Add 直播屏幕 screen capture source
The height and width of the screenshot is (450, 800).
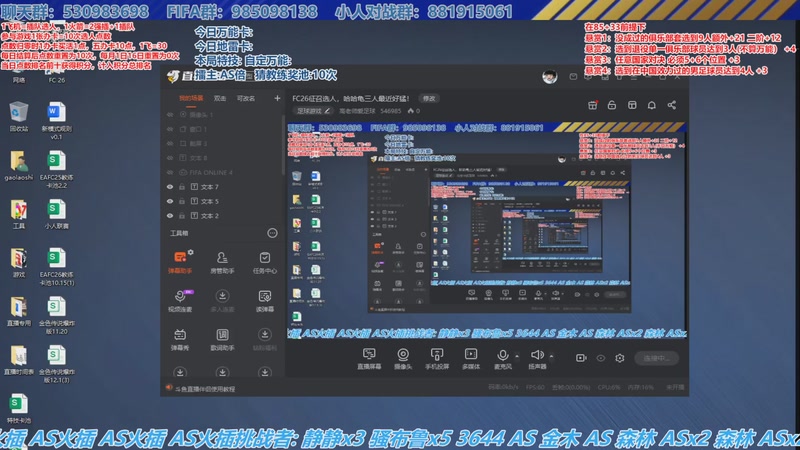tap(369, 359)
